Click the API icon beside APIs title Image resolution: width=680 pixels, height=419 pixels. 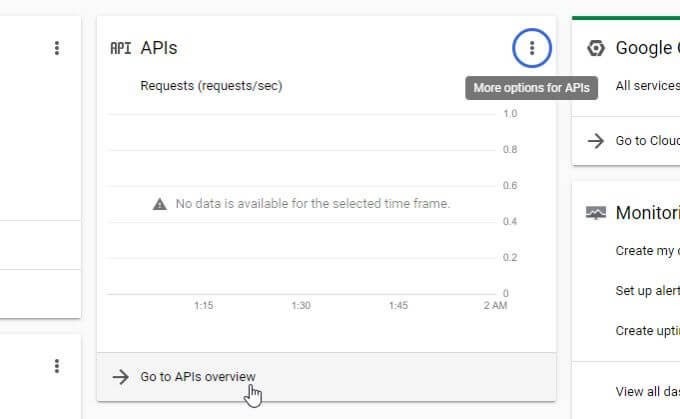pyautogui.click(x=120, y=48)
